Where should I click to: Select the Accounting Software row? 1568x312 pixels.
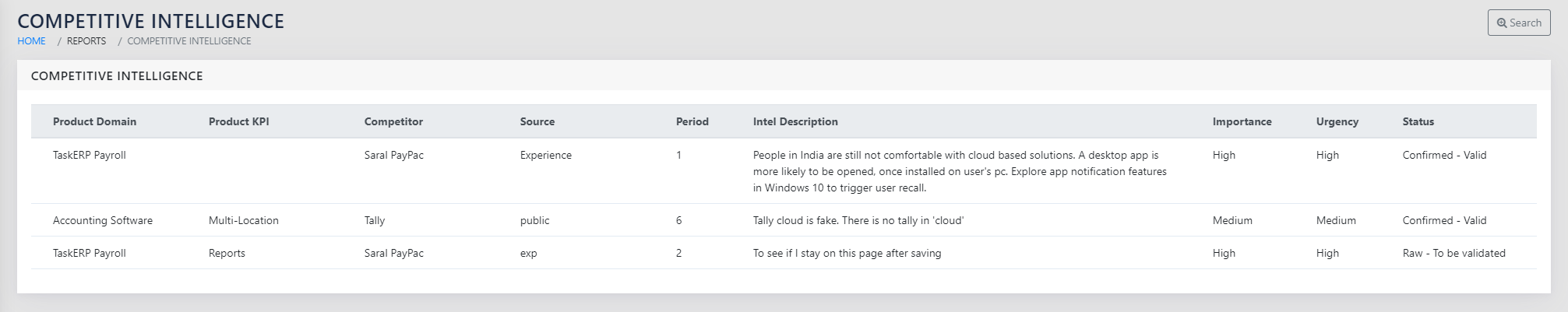click(x=103, y=221)
